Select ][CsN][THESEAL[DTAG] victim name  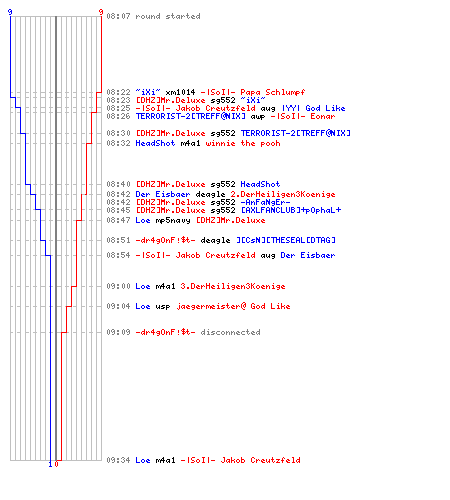point(285,240)
